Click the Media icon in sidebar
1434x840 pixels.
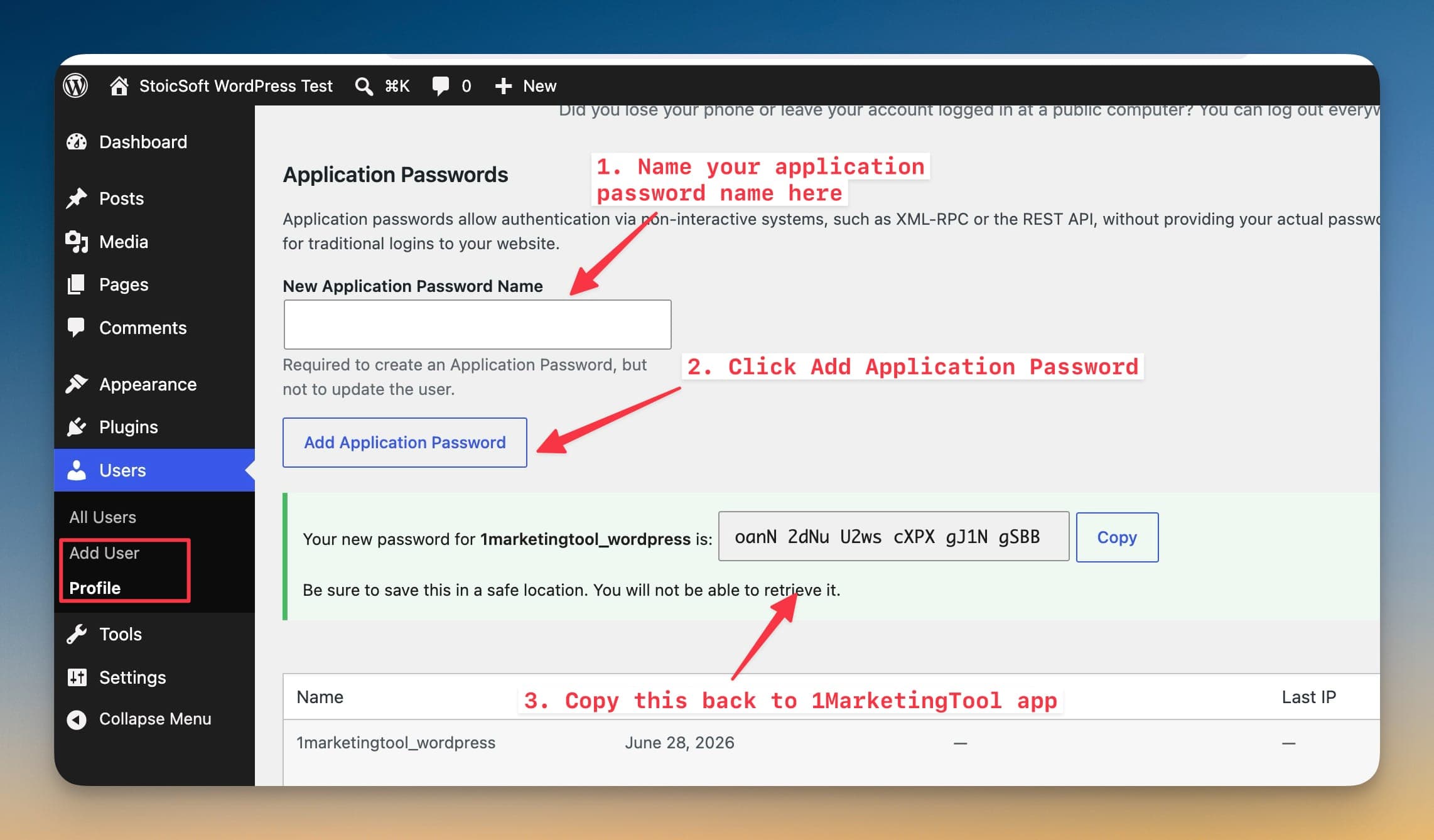click(x=77, y=242)
